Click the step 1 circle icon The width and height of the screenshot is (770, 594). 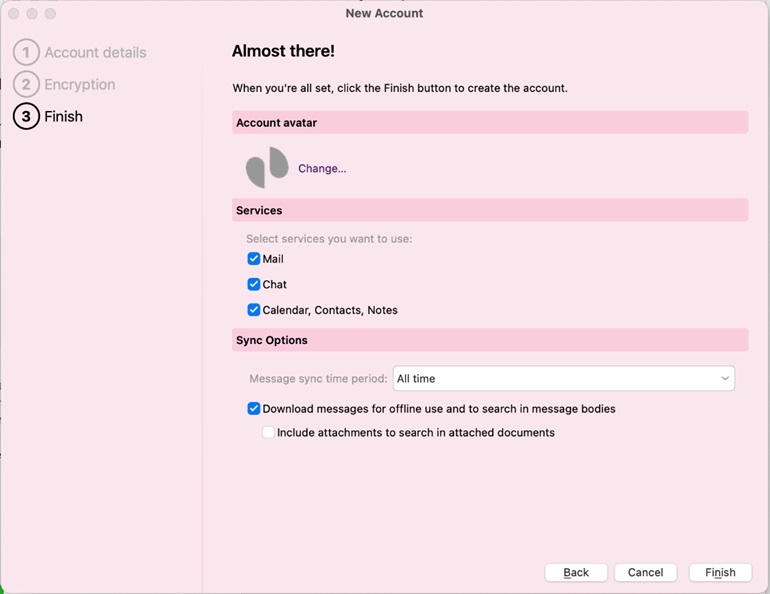point(26,52)
